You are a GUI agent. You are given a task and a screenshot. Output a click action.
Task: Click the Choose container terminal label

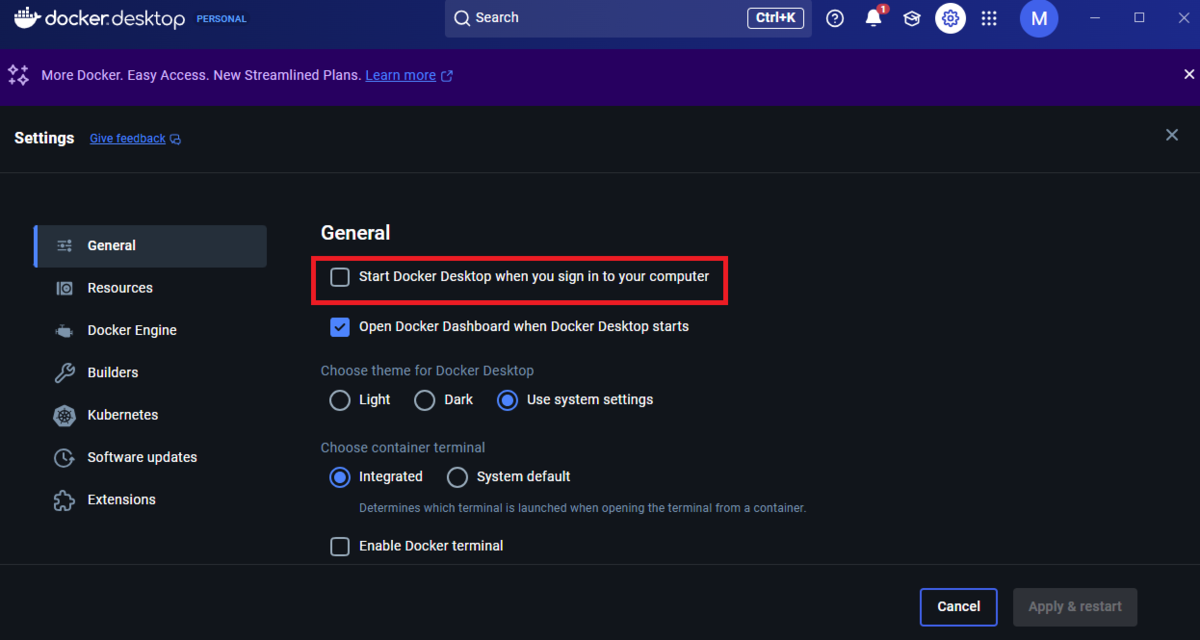(x=403, y=448)
